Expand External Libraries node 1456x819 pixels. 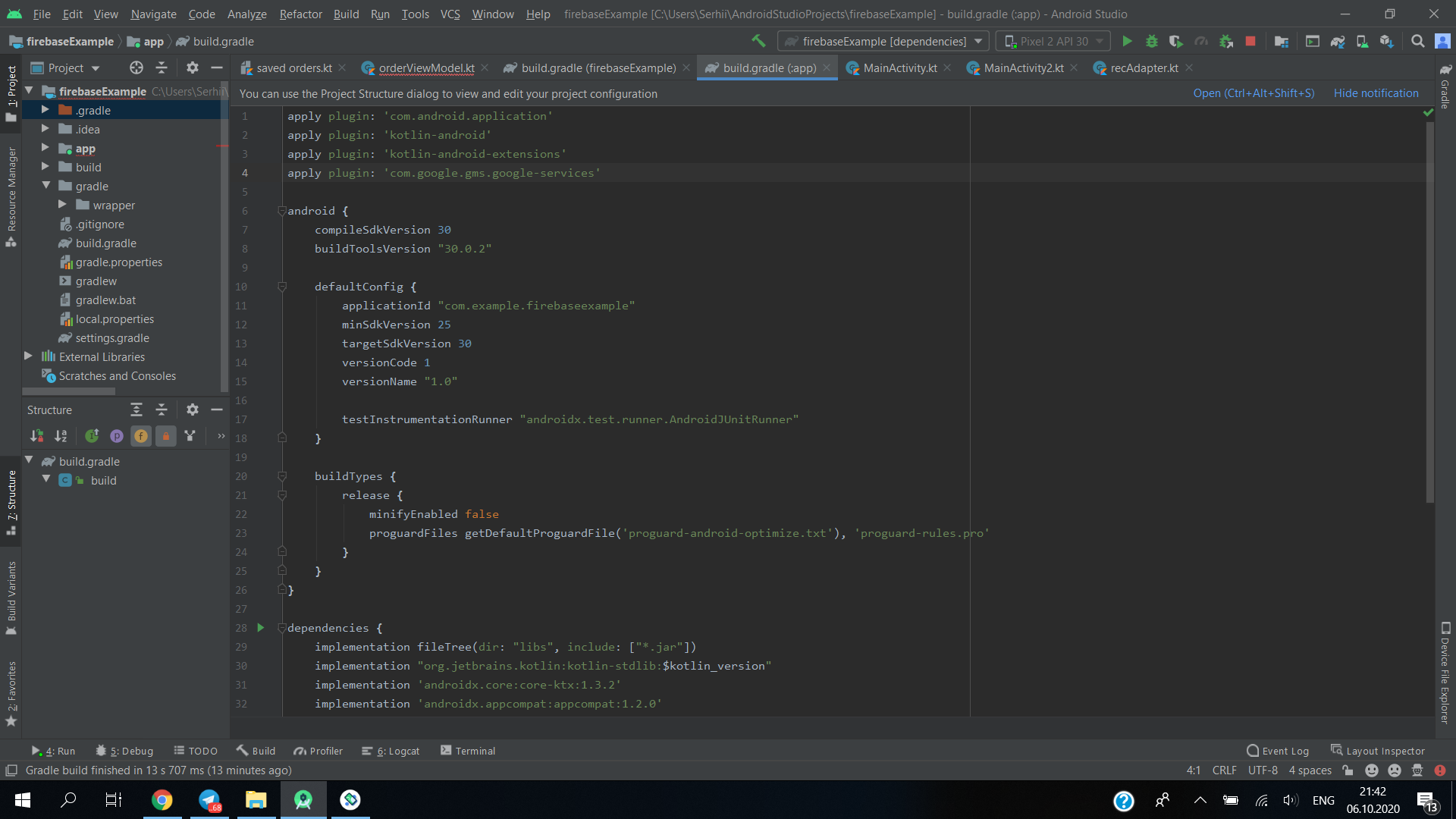point(28,356)
